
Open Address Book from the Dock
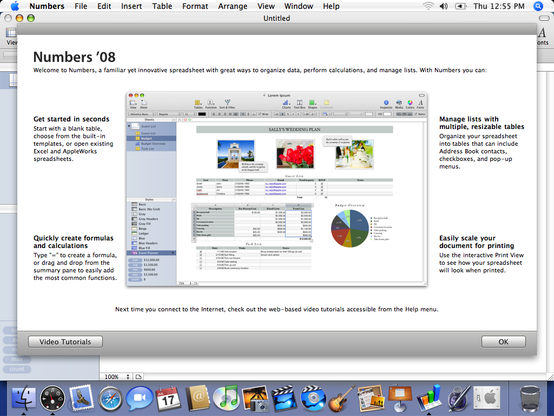tap(198, 398)
